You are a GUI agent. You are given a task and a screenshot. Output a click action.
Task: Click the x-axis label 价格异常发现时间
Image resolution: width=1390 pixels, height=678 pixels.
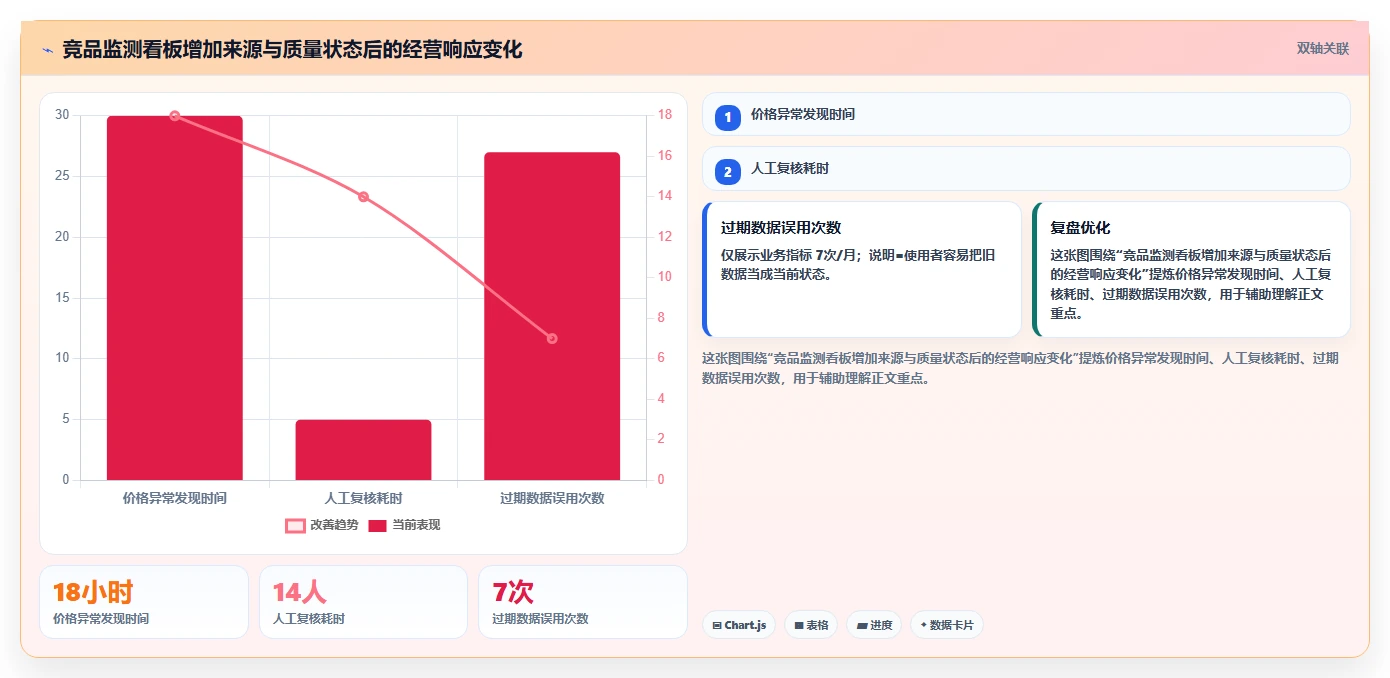[175, 498]
